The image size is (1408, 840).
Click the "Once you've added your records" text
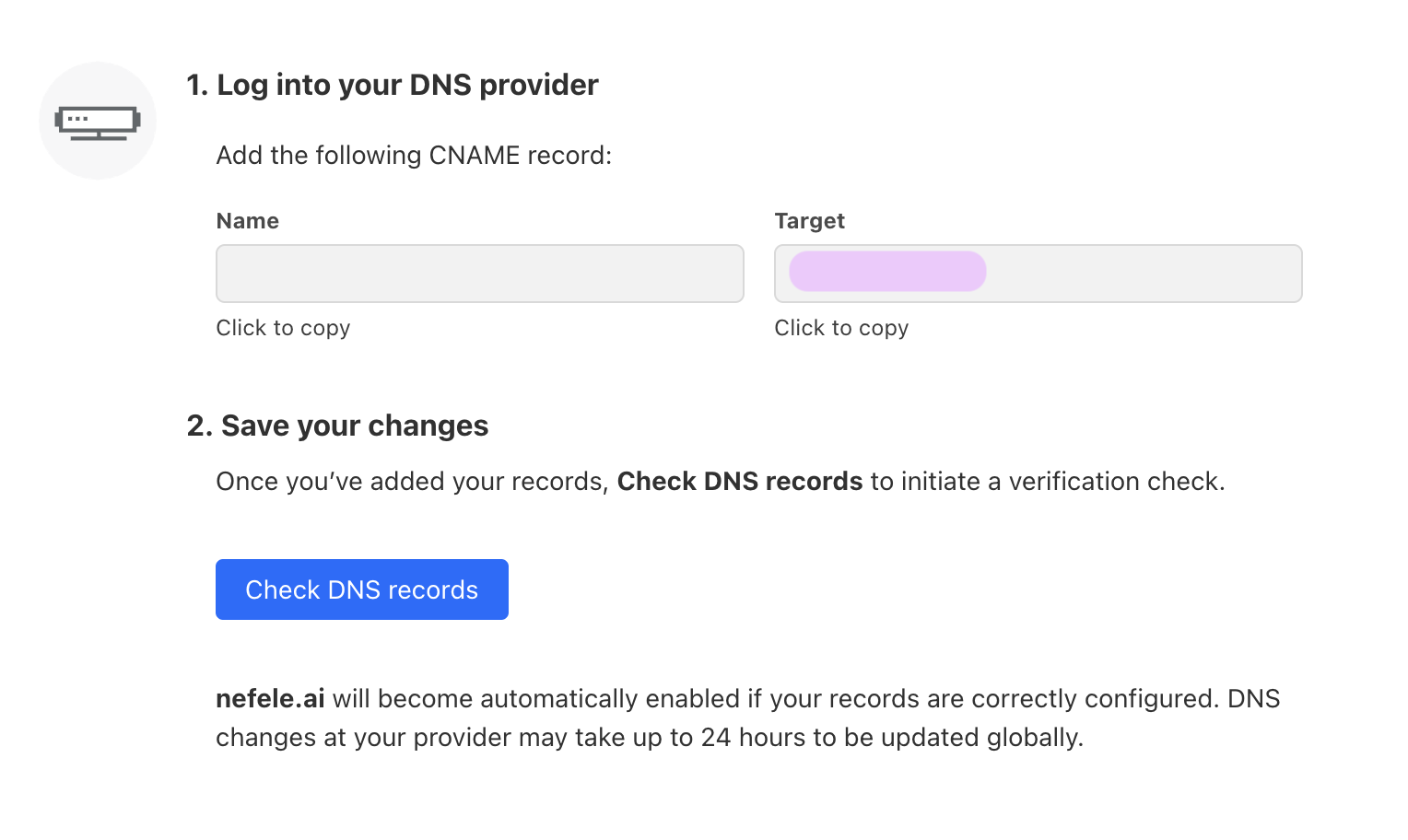[x=412, y=482]
